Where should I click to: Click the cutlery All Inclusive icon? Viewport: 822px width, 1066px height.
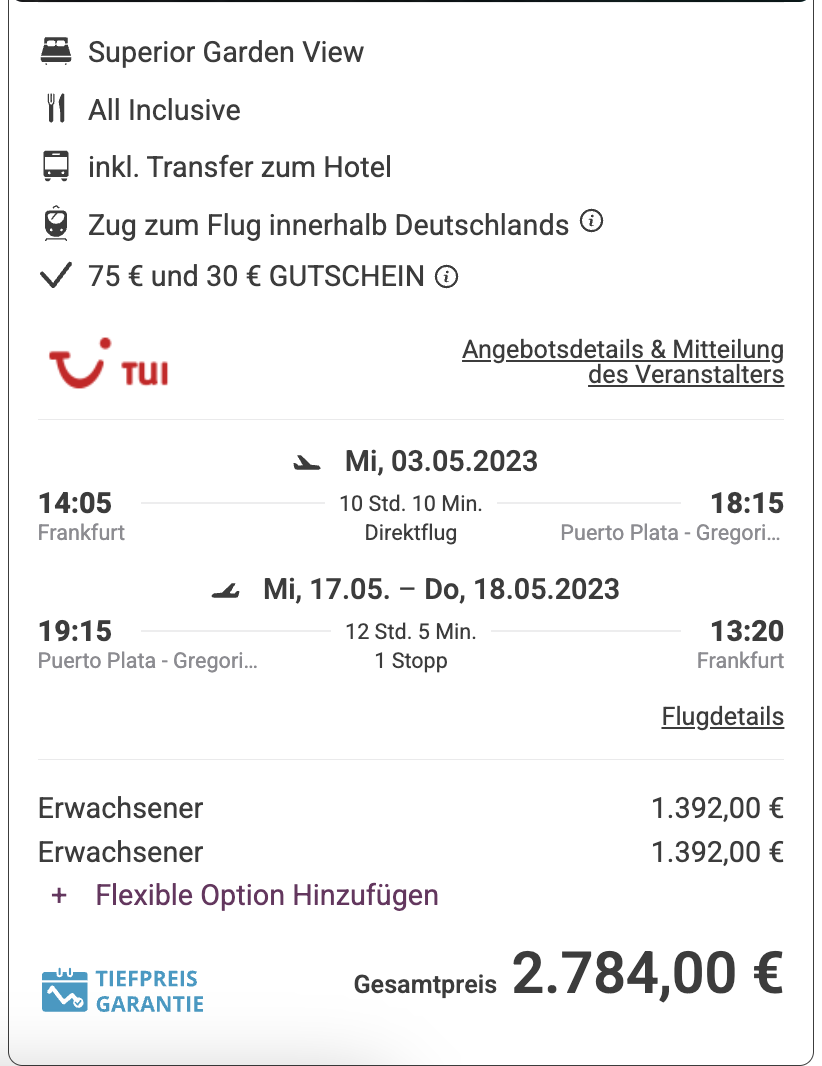(56, 109)
